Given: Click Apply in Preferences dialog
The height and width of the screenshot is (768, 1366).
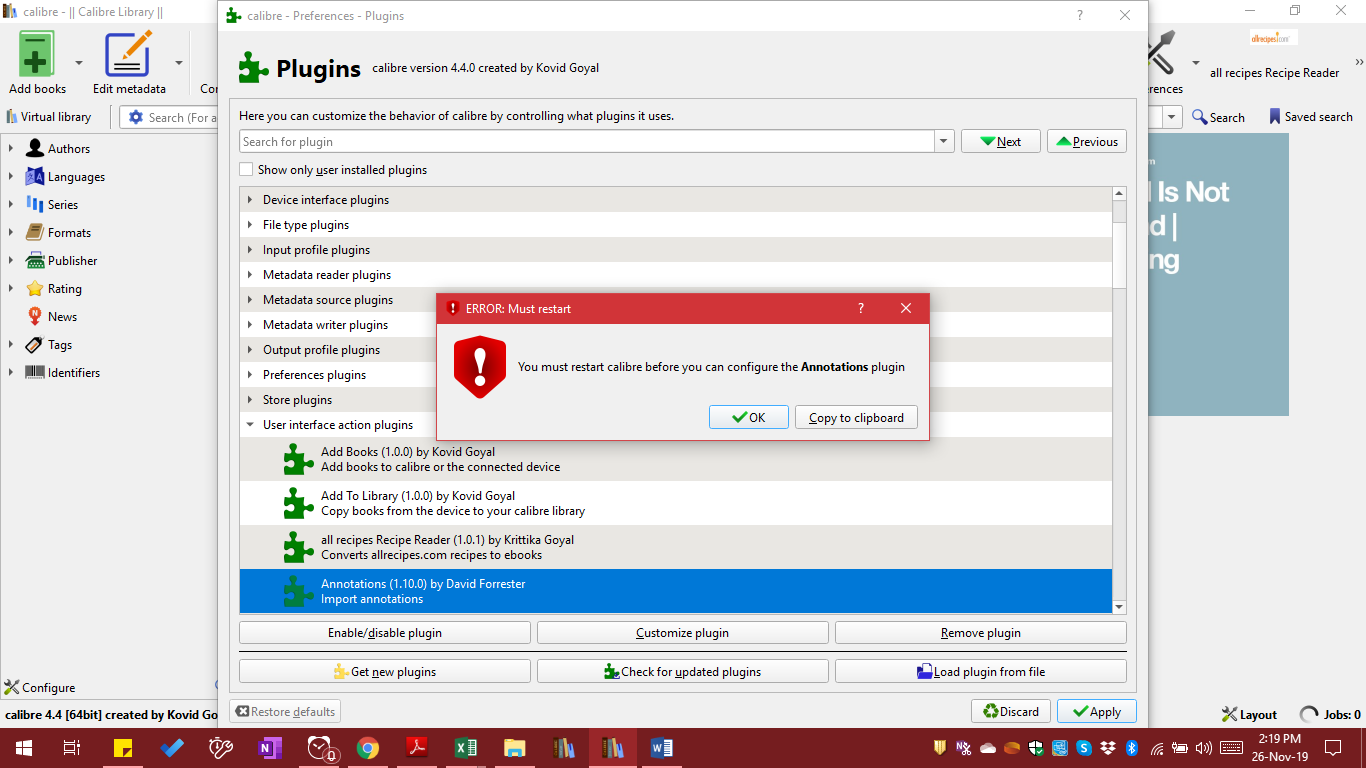Looking at the screenshot, I should pyautogui.click(x=1096, y=711).
